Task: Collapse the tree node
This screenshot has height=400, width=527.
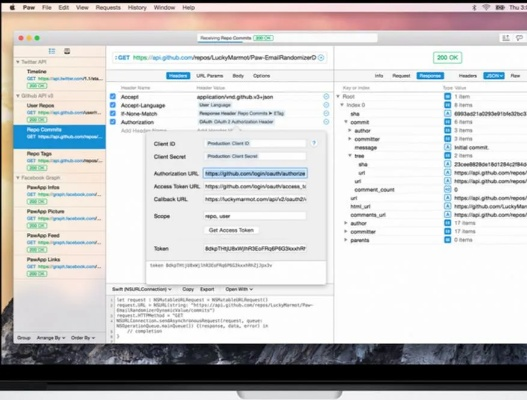Action: (x=350, y=156)
